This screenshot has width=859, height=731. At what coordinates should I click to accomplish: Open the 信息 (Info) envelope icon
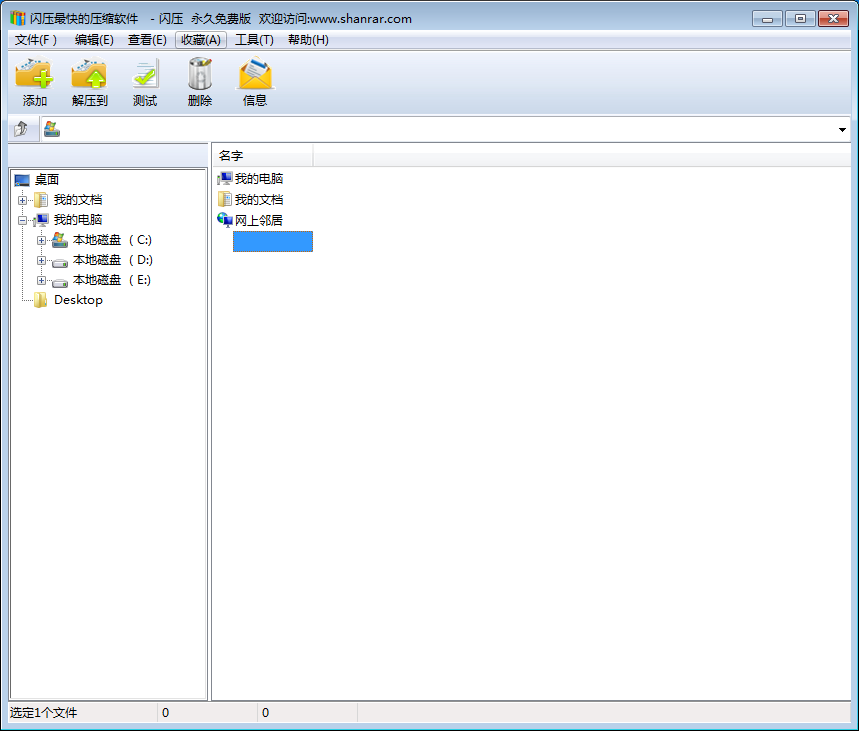pos(255,75)
